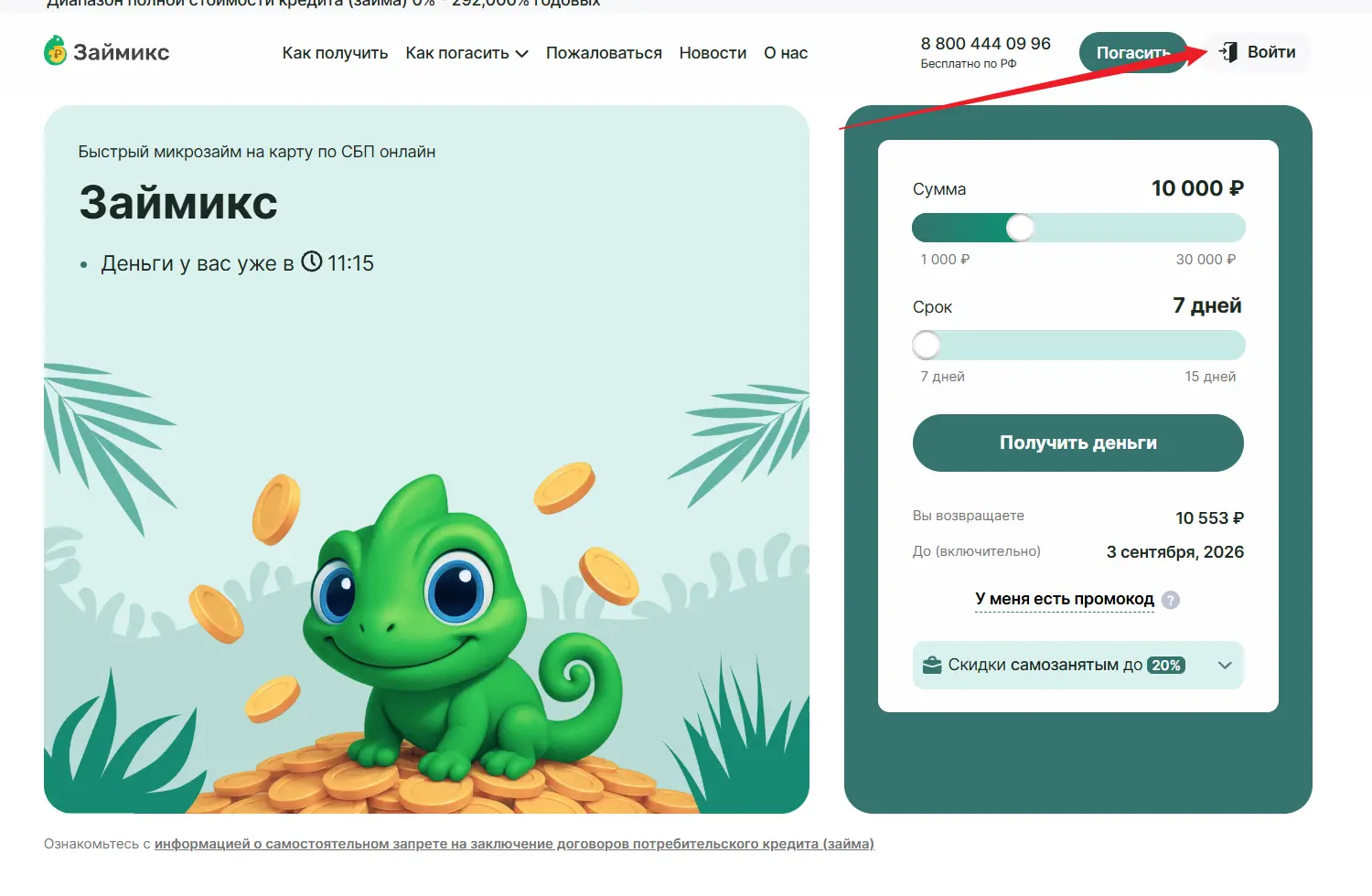Click the question mark help icon near promo code
The height and width of the screenshot is (896, 1372).
(x=1171, y=600)
